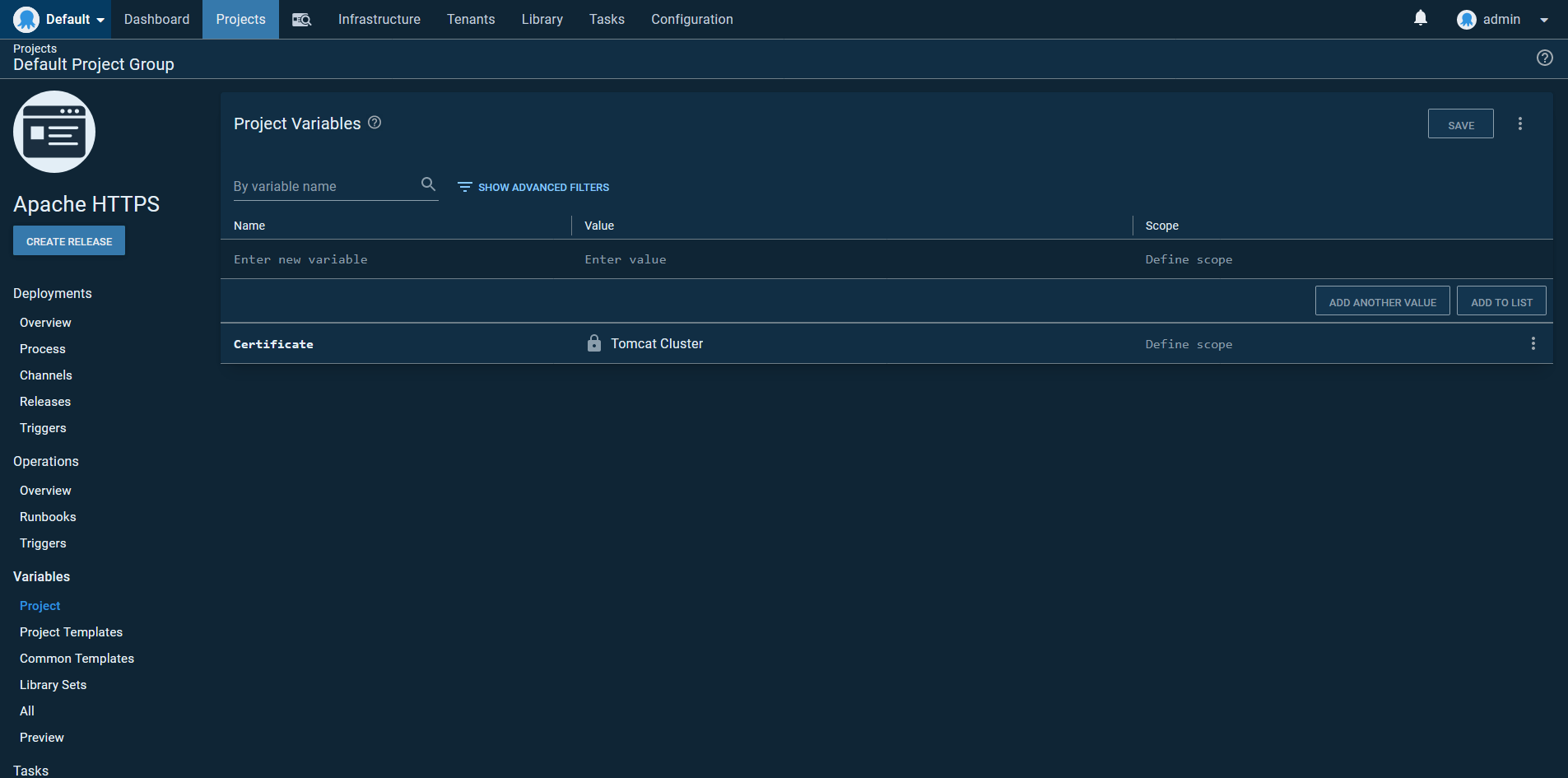Open Library Sets under Variables
The height and width of the screenshot is (778, 1568).
(53, 685)
